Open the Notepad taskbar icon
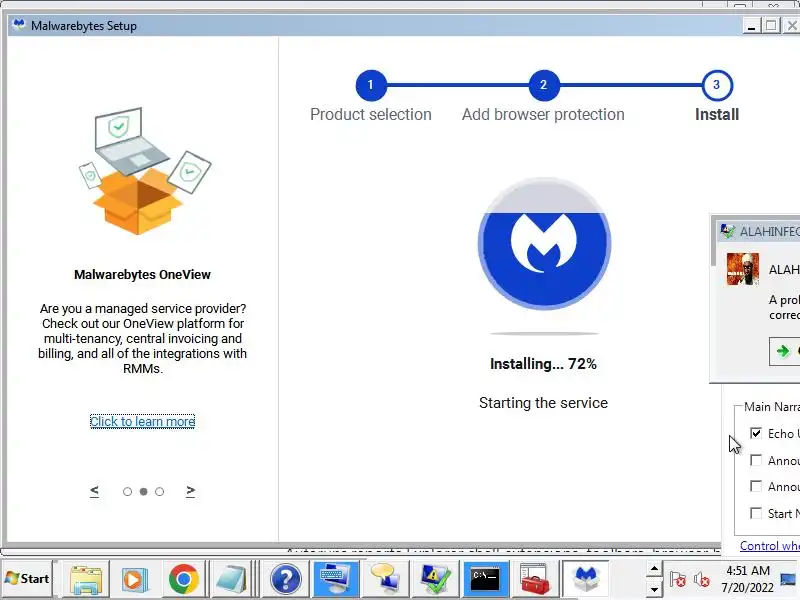 (x=231, y=580)
